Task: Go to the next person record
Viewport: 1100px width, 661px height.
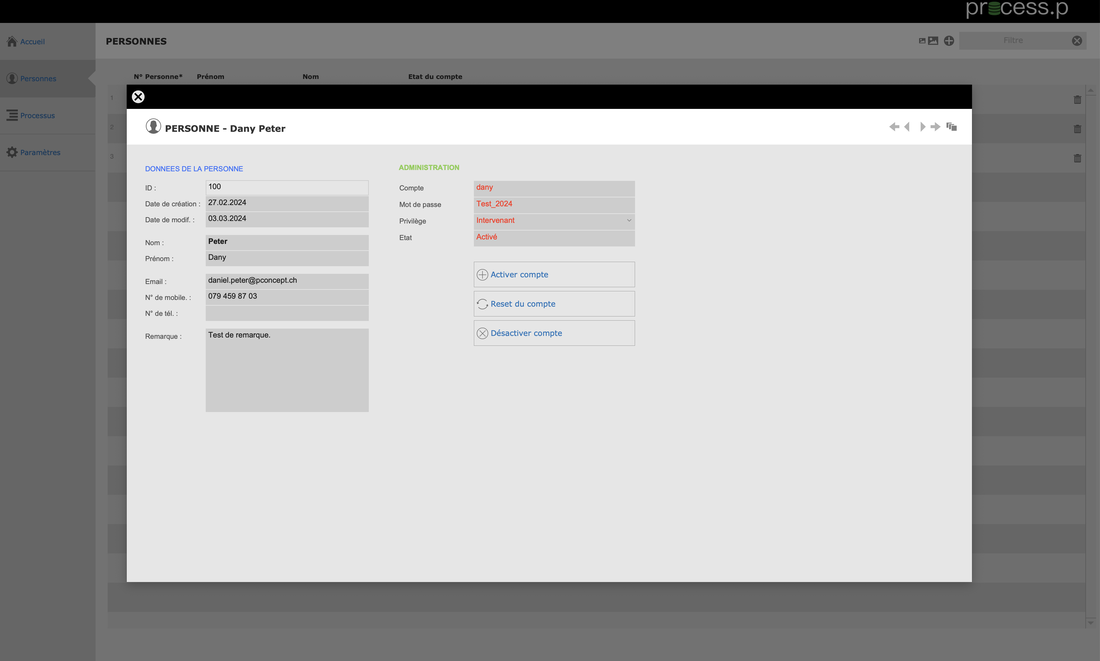Action: pos(922,127)
